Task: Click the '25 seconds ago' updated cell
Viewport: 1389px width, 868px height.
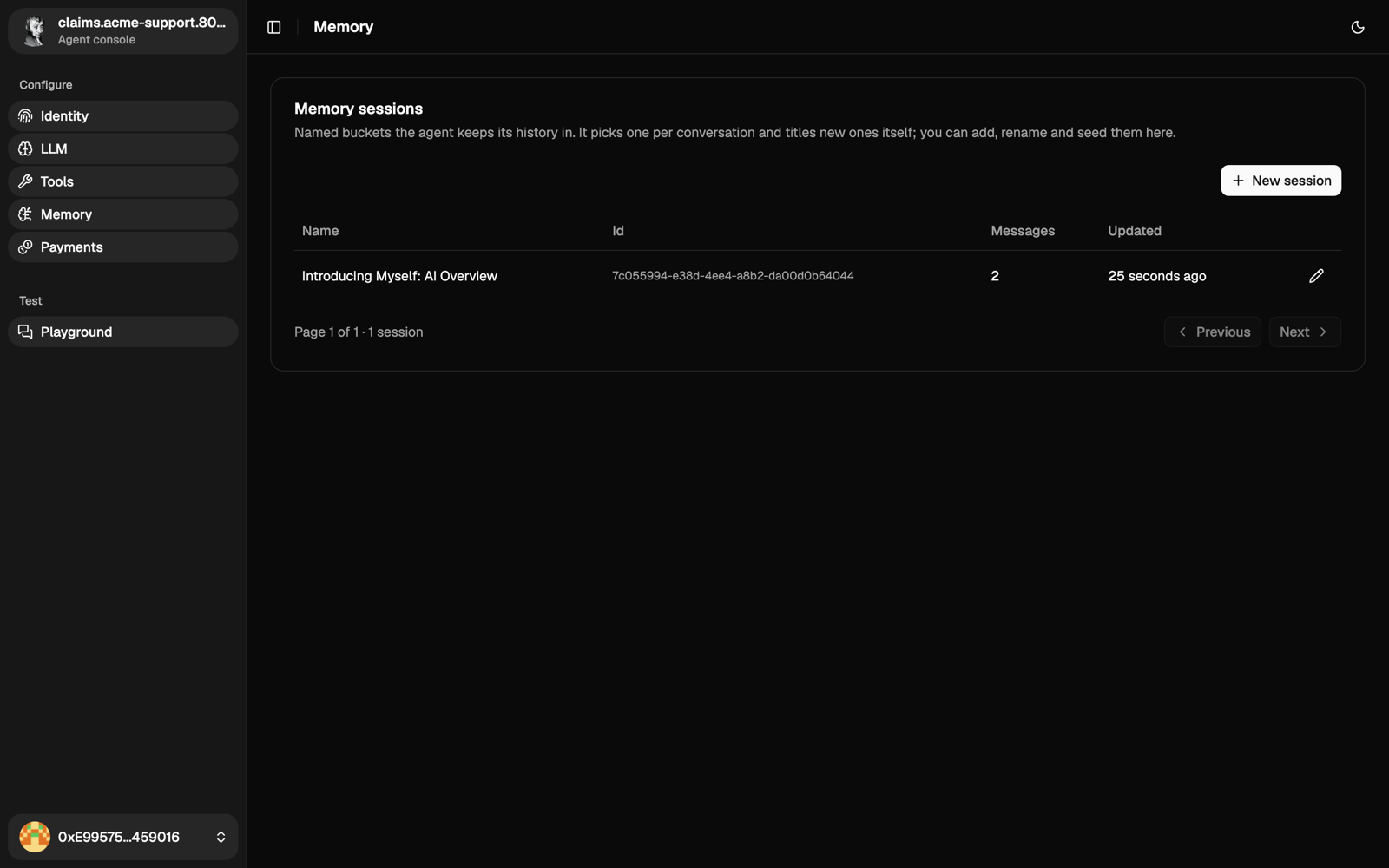Action: click(1157, 276)
